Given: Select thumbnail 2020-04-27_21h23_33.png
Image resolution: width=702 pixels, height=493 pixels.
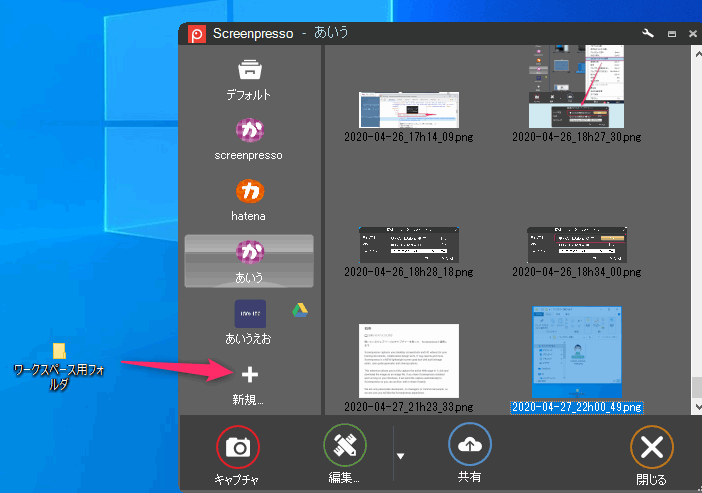Looking at the screenshot, I should pyautogui.click(x=409, y=361).
